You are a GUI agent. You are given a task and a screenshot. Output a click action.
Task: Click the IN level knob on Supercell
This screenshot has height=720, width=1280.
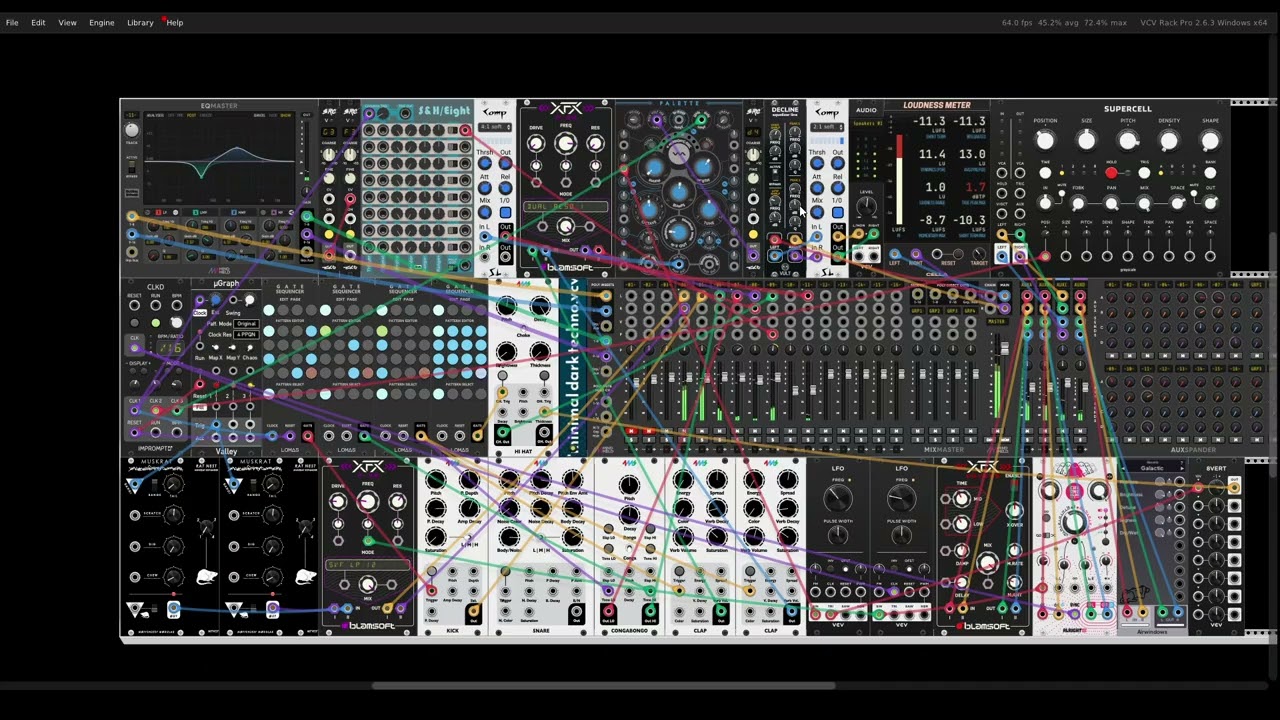point(1045,203)
